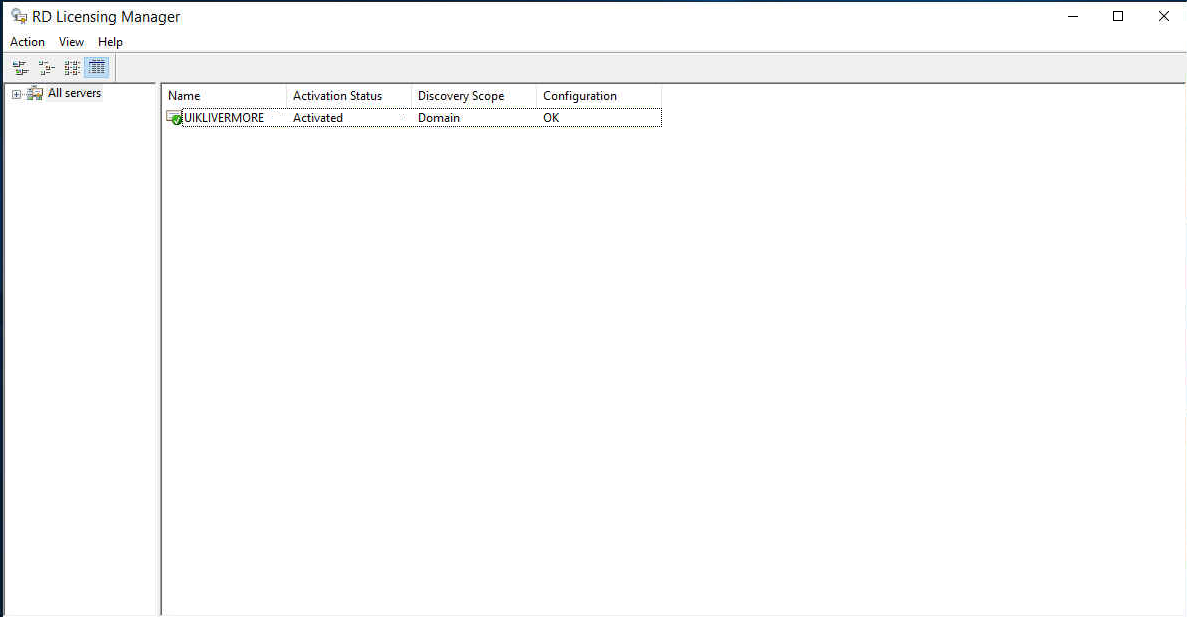The height and width of the screenshot is (617, 1187).
Task: Sort by Configuration column header
Action: coord(599,95)
